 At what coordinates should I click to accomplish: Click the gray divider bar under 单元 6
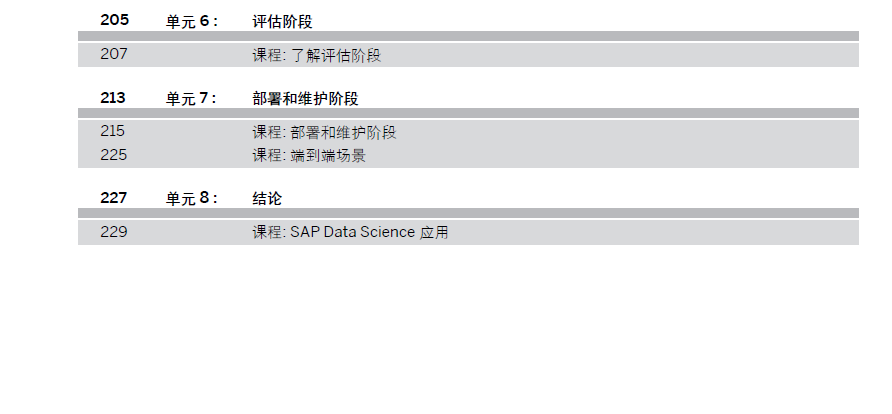tap(468, 36)
